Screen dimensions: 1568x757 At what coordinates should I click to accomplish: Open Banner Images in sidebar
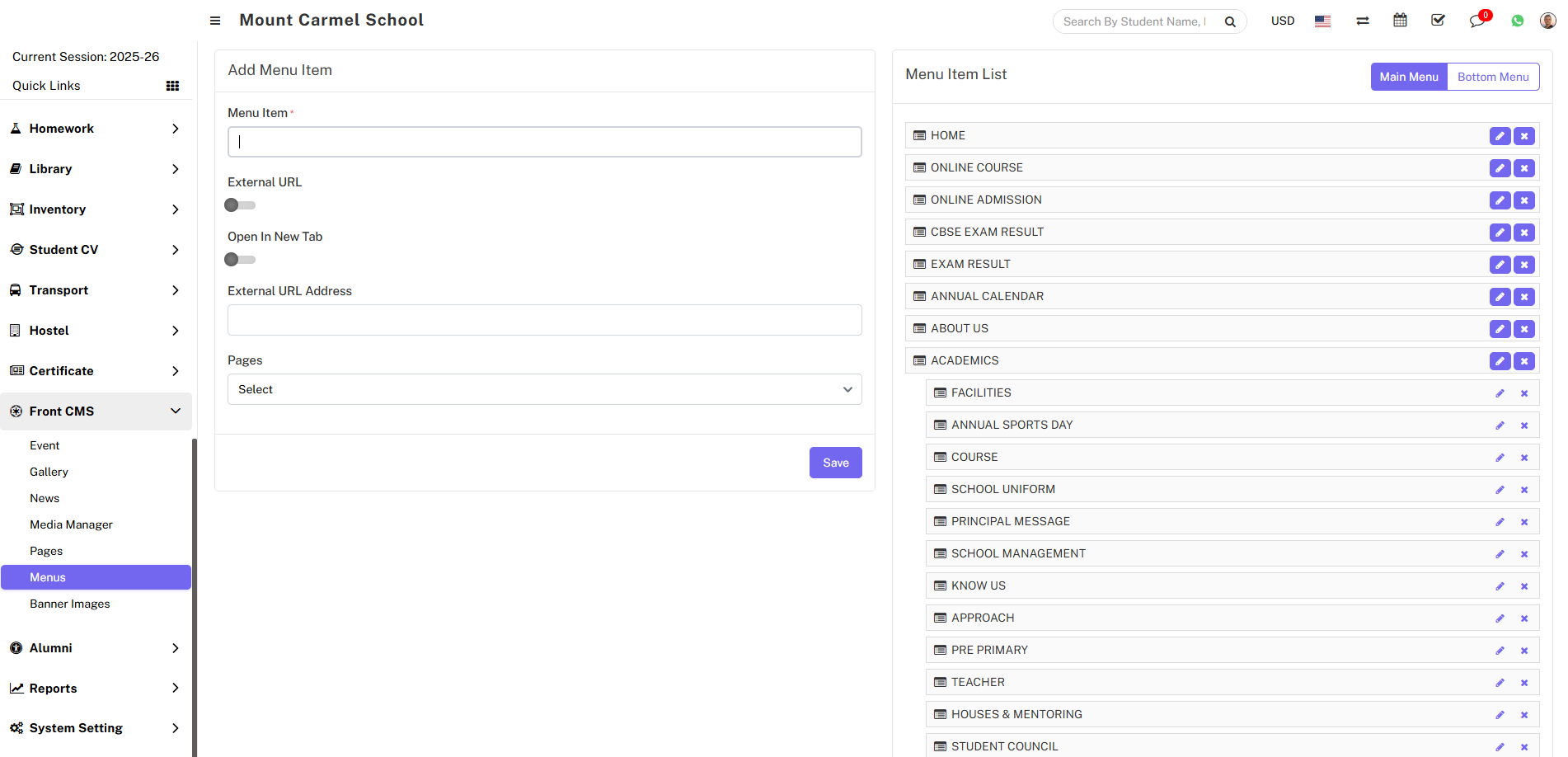pyautogui.click(x=70, y=604)
